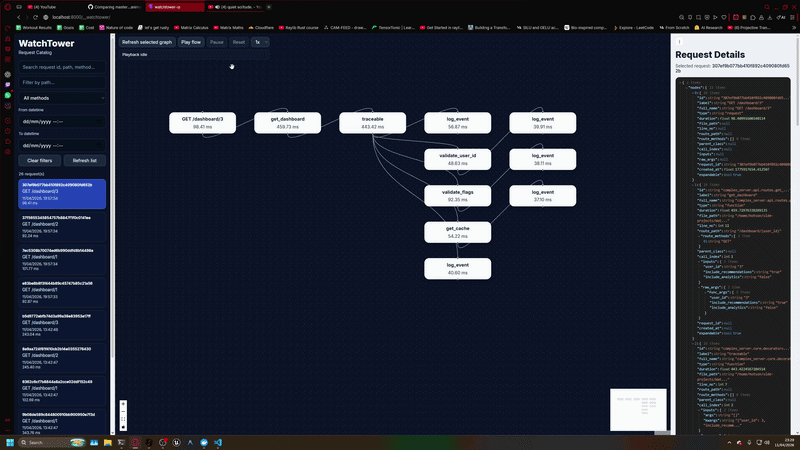The width and height of the screenshot is (800, 450).
Task: Switch to watchtower-ui tab
Action: [x=175, y=7]
